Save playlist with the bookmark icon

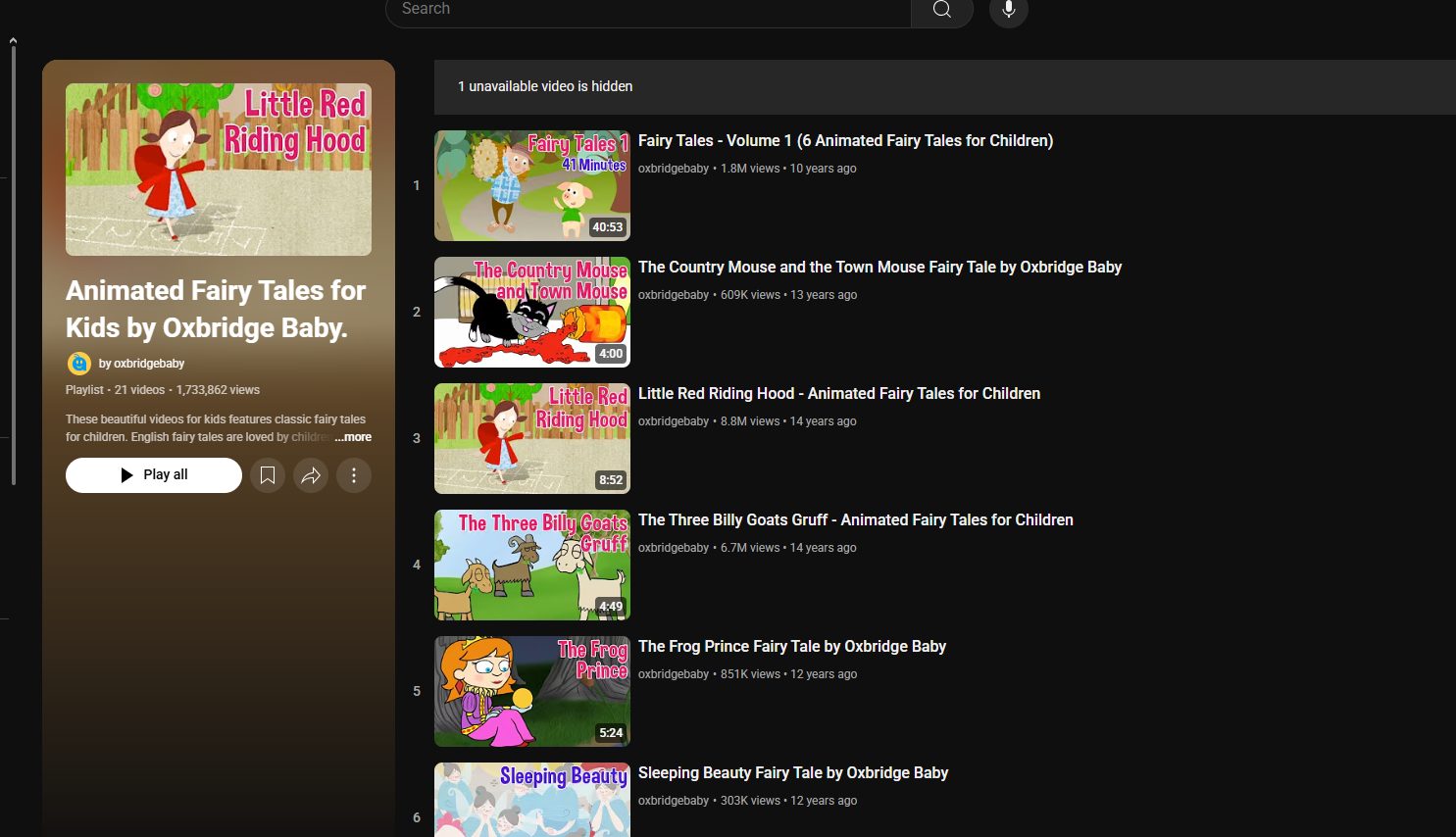coord(267,475)
